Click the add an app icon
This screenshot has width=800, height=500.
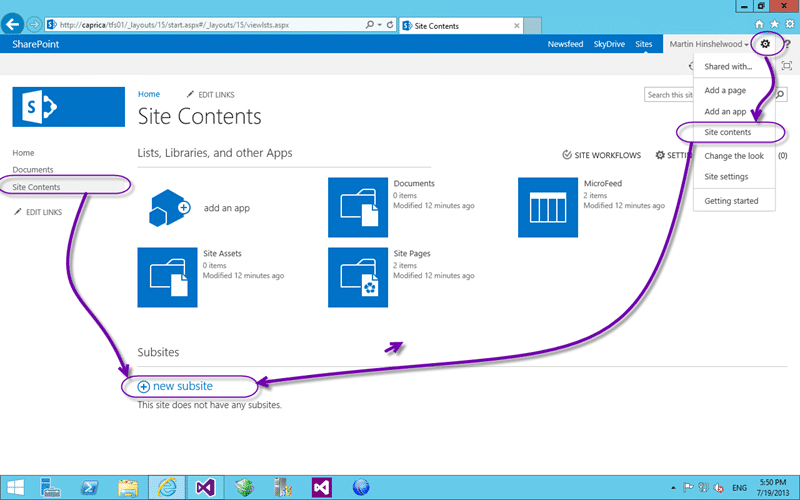(169, 208)
